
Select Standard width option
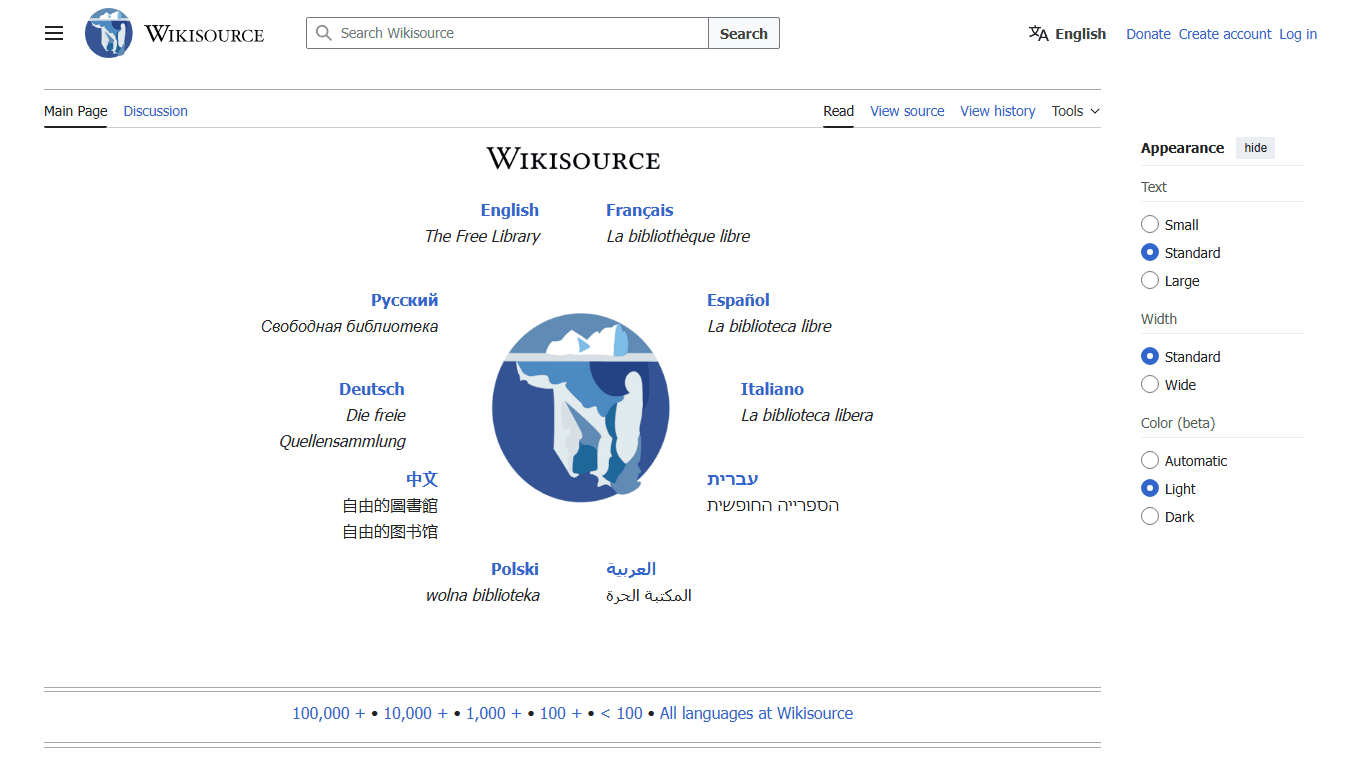[x=1150, y=356]
